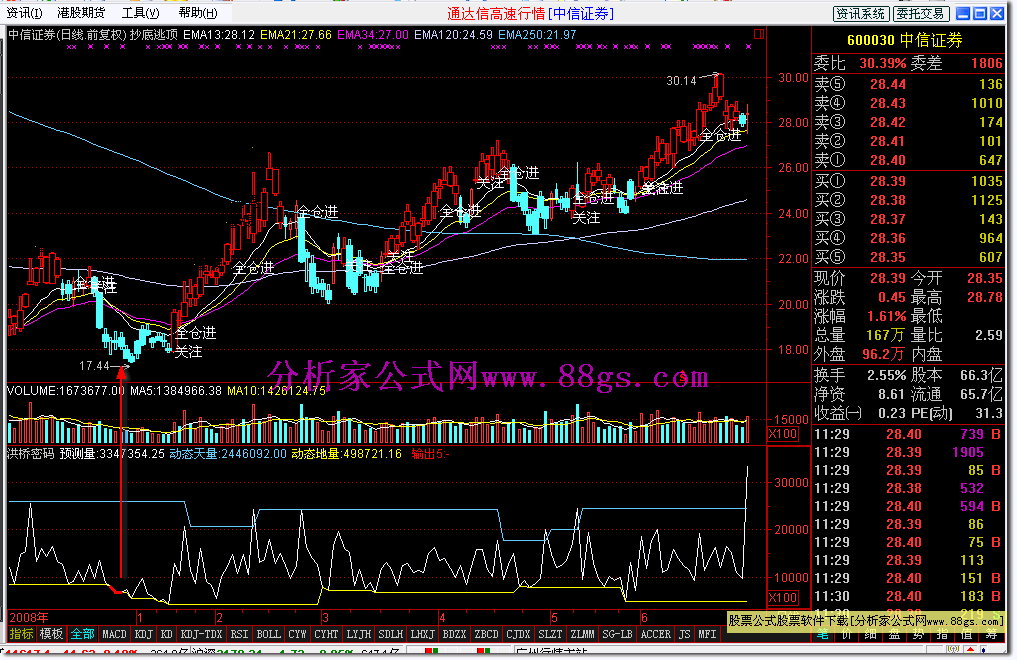Switch to the CYW indicator tab

tap(297, 634)
